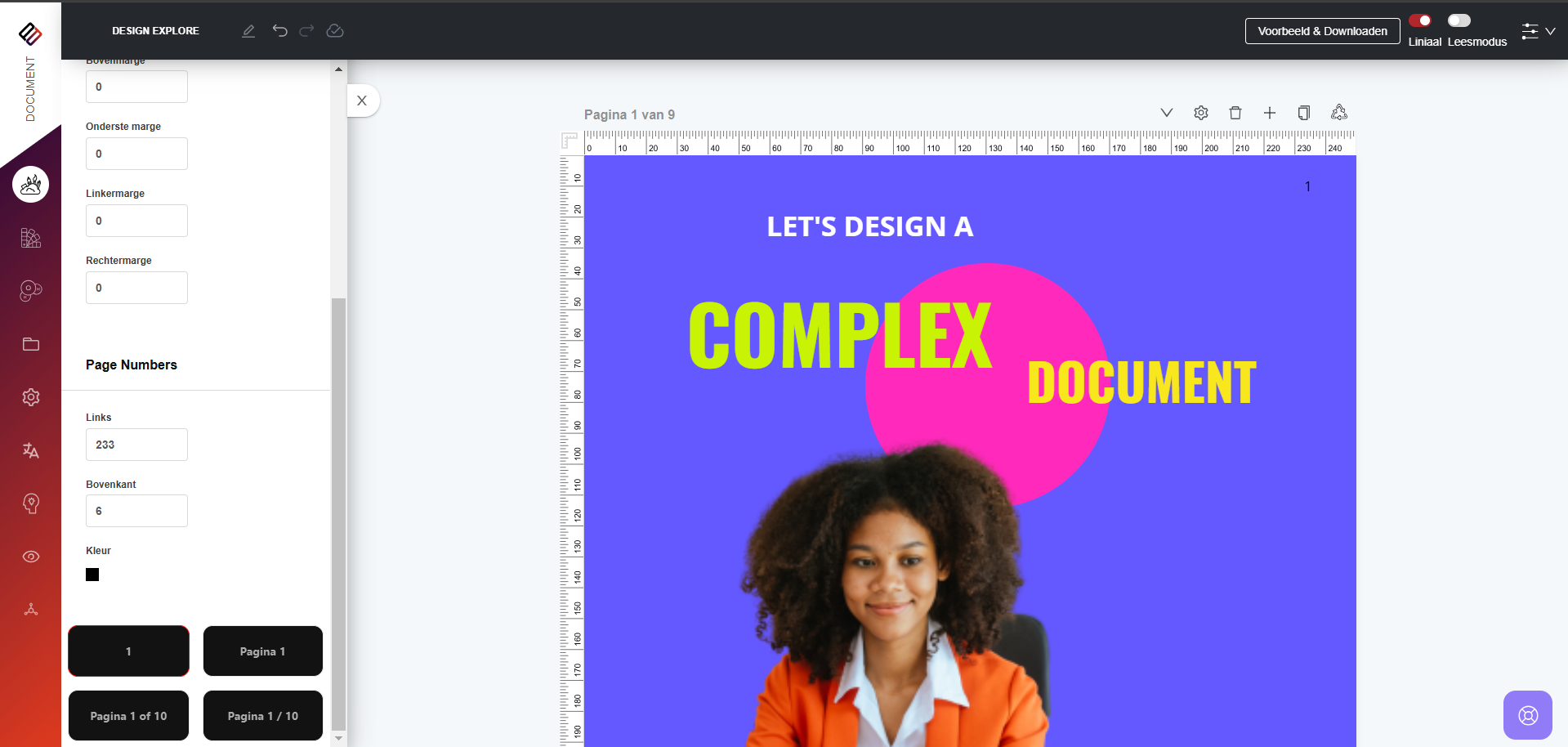This screenshot has width=1568, height=747.
Task: Click the redo arrow icon
Action: pos(306,31)
